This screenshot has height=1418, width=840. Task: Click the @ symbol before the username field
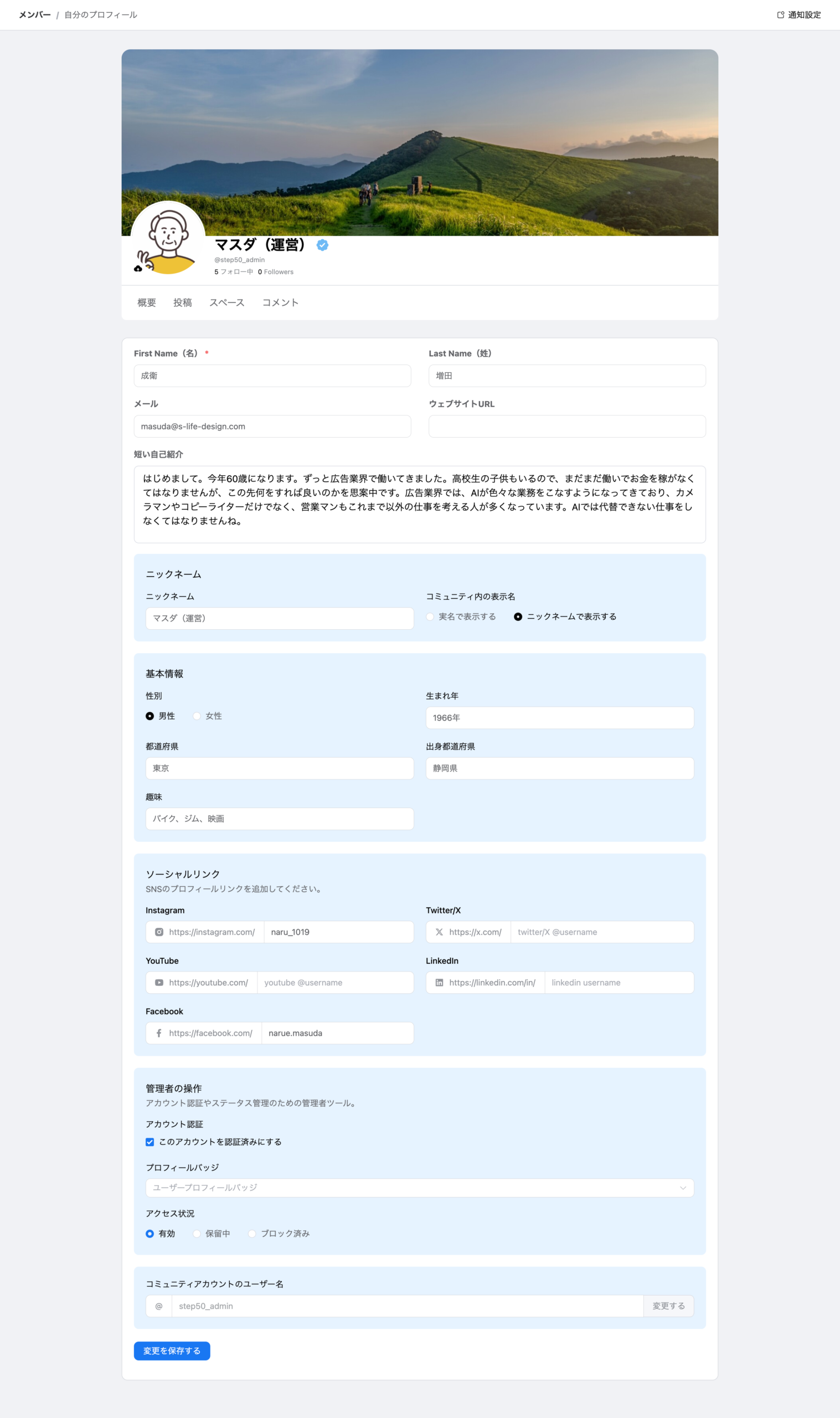coord(159,1306)
